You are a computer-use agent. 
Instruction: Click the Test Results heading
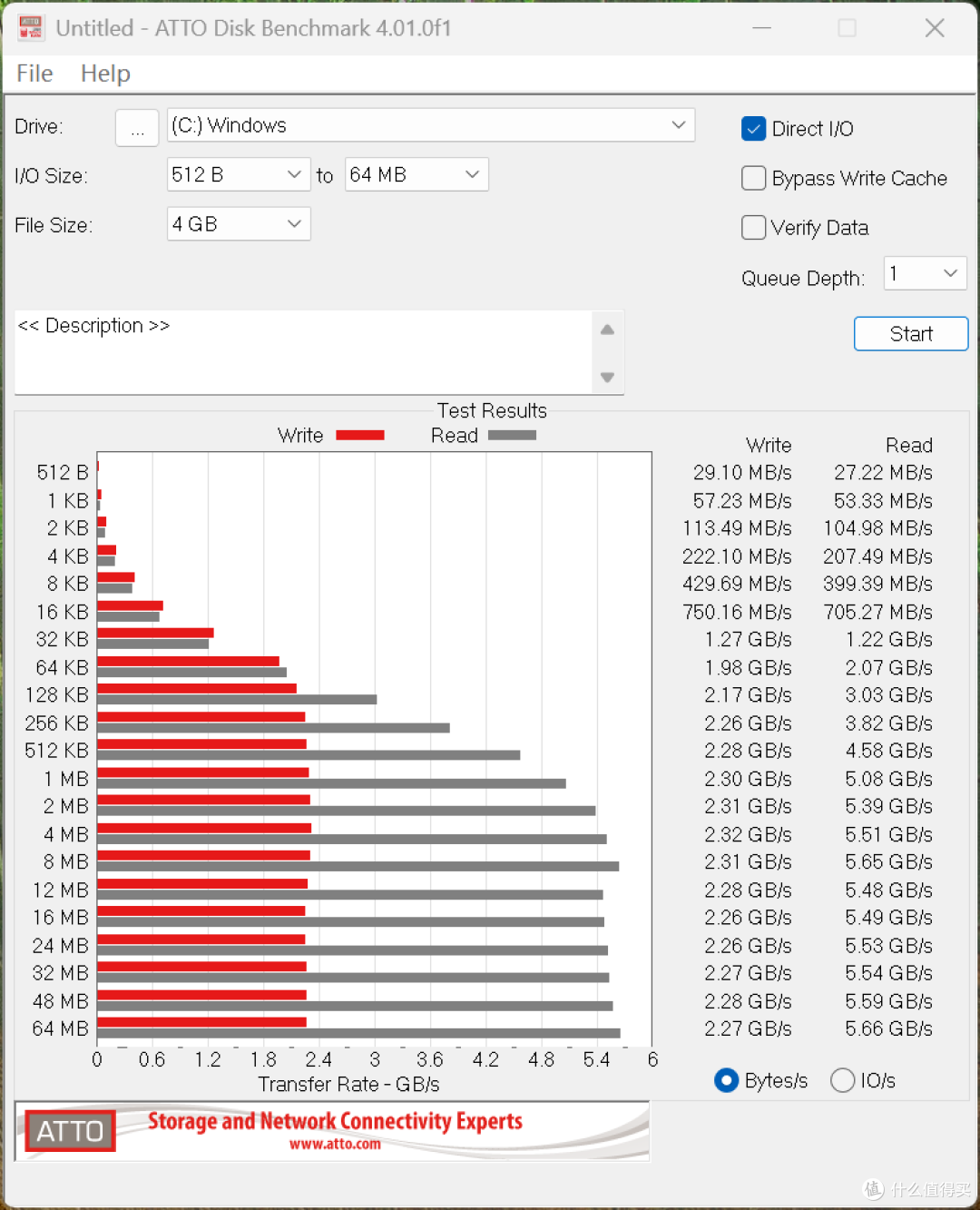492,410
